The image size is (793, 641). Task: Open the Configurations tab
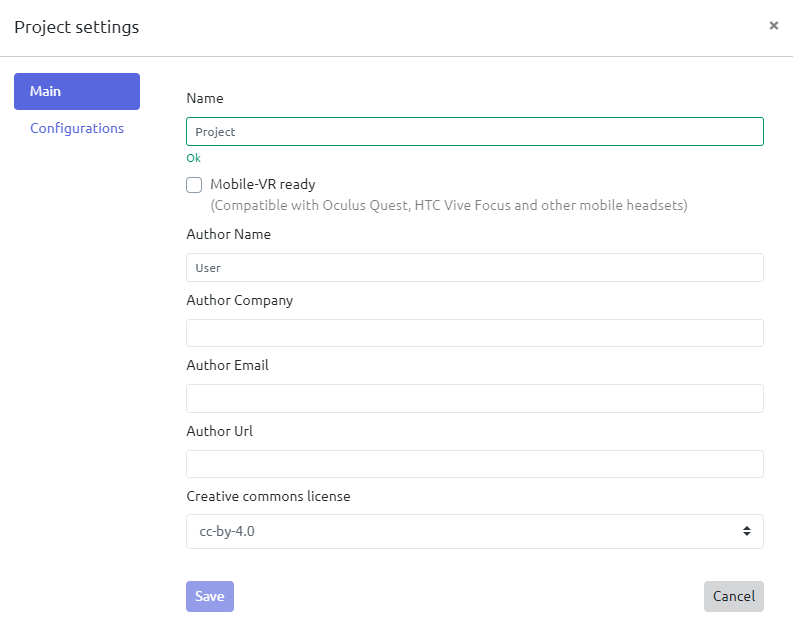click(x=77, y=128)
